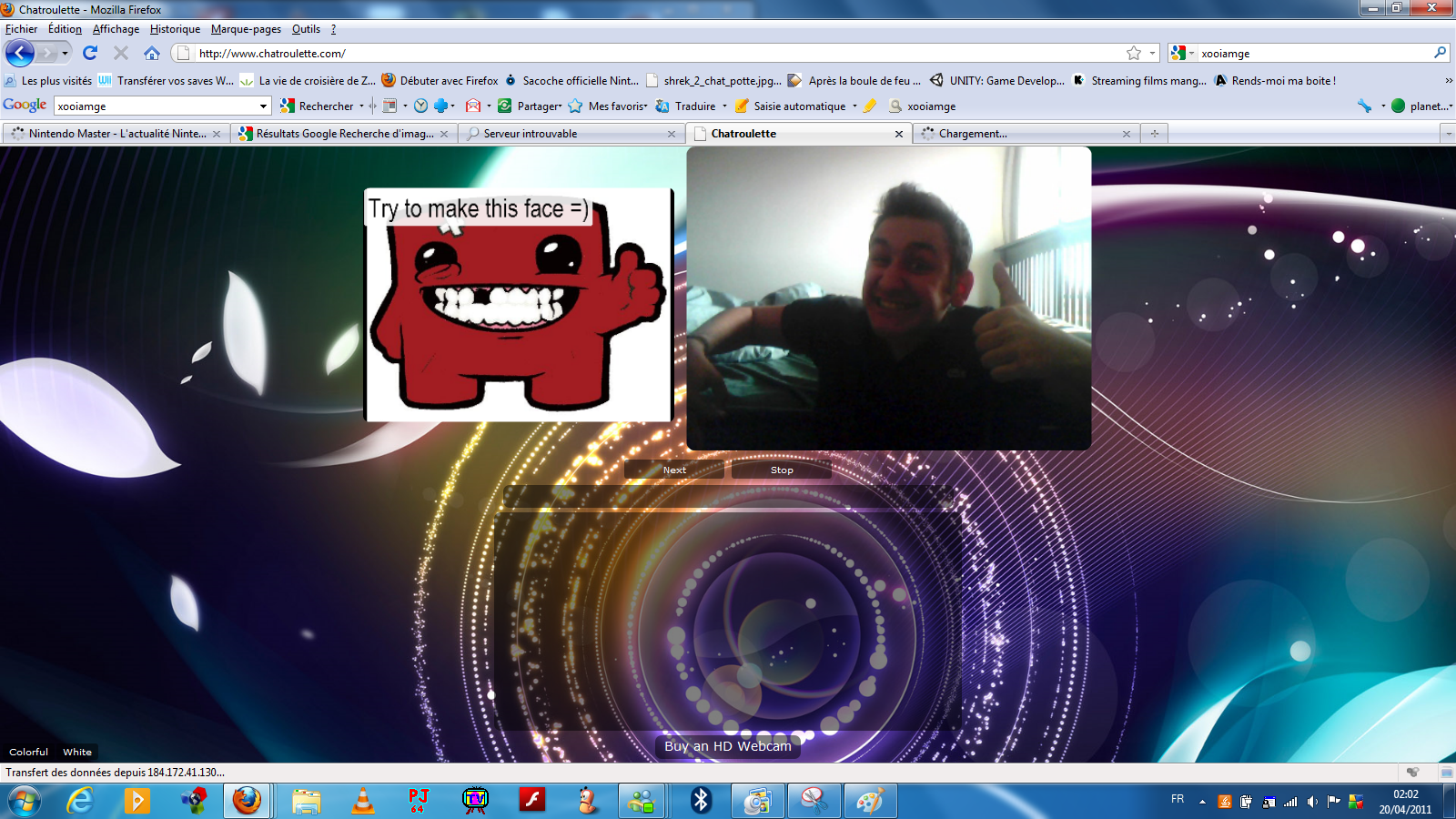Click the Stop button

[x=782, y=470]
